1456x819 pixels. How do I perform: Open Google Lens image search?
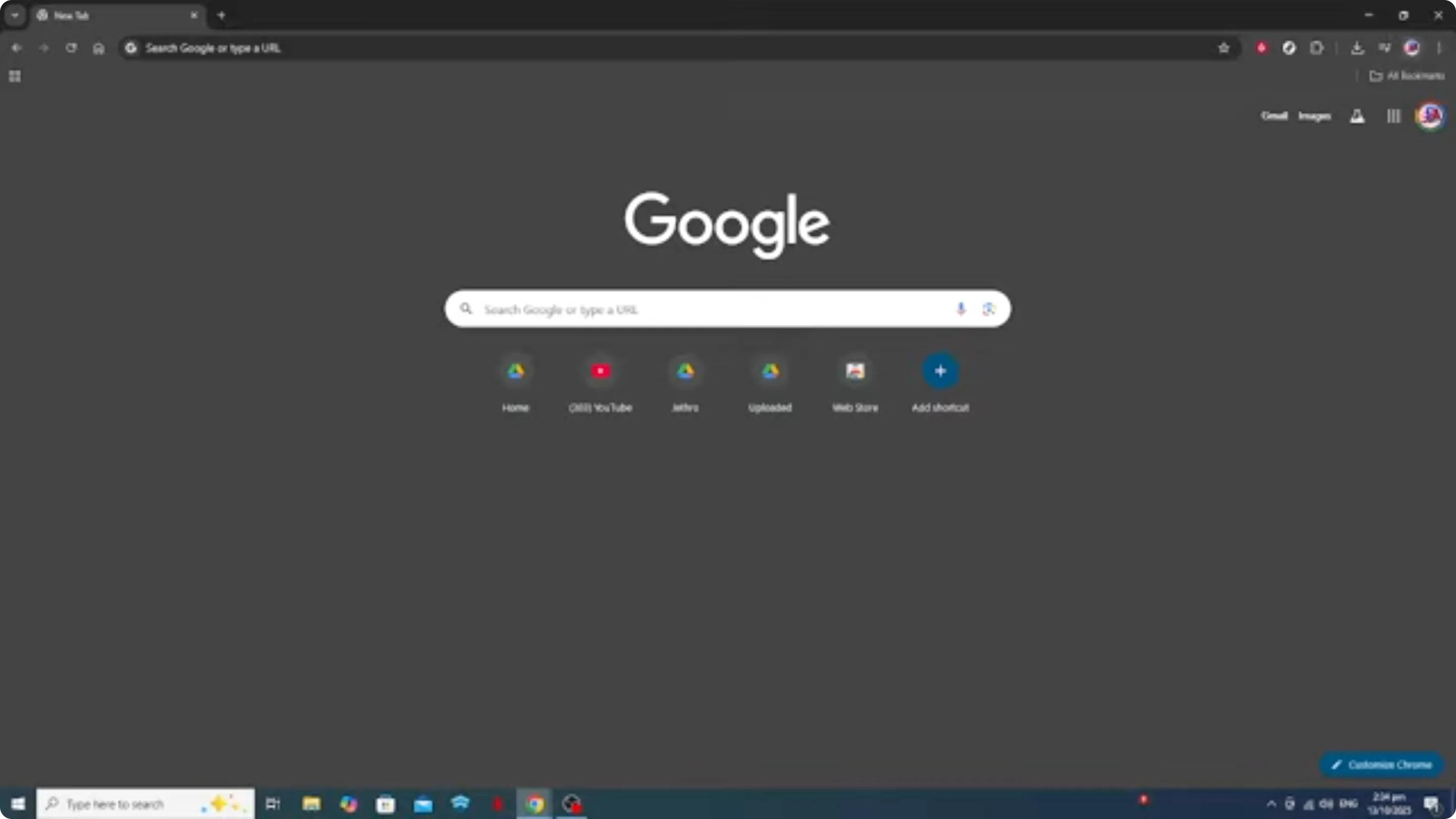click(x=988, y=308)
